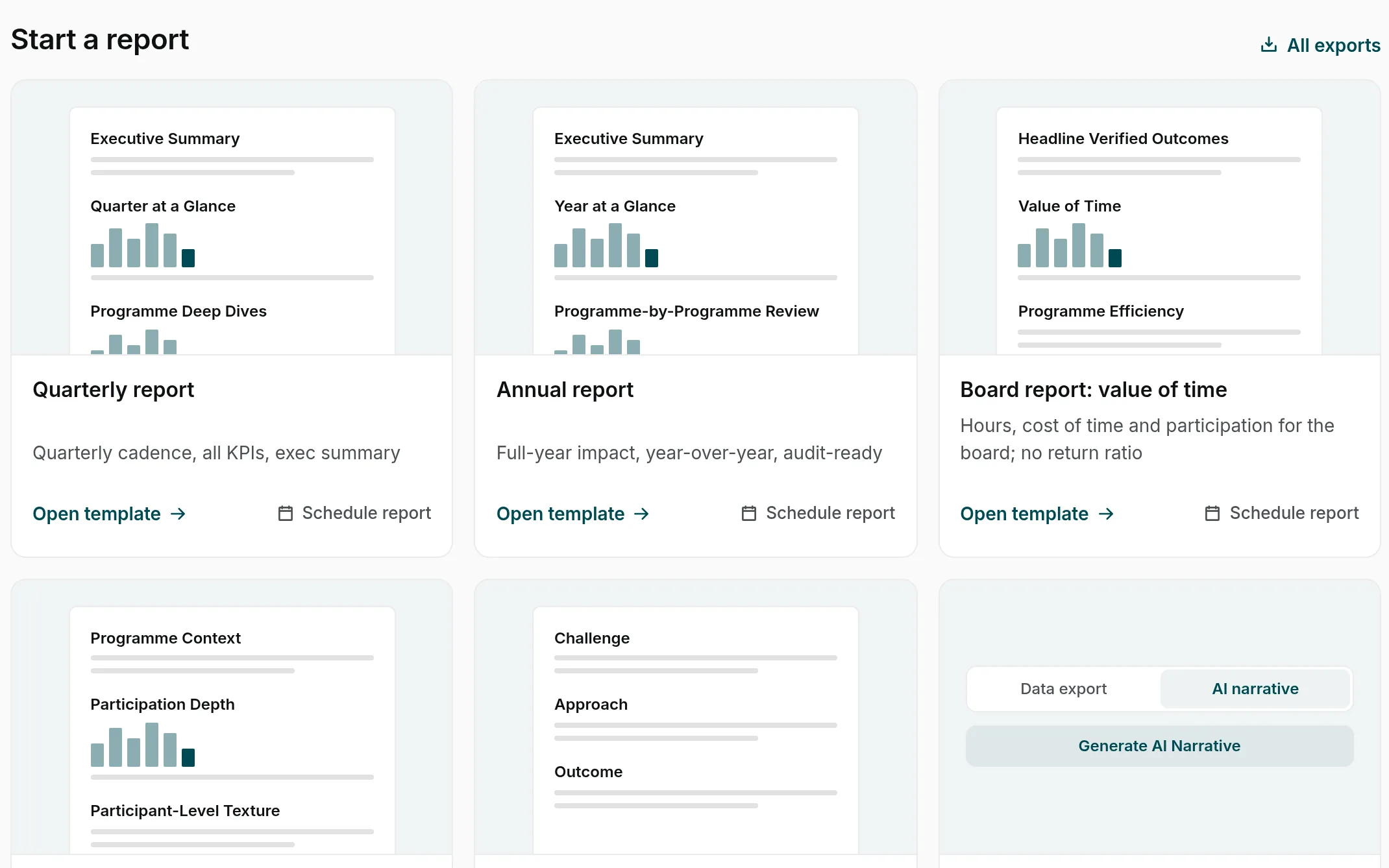Open the All exports link
The height and width of the screenshot is (868, 1389).
[1320, 45]
